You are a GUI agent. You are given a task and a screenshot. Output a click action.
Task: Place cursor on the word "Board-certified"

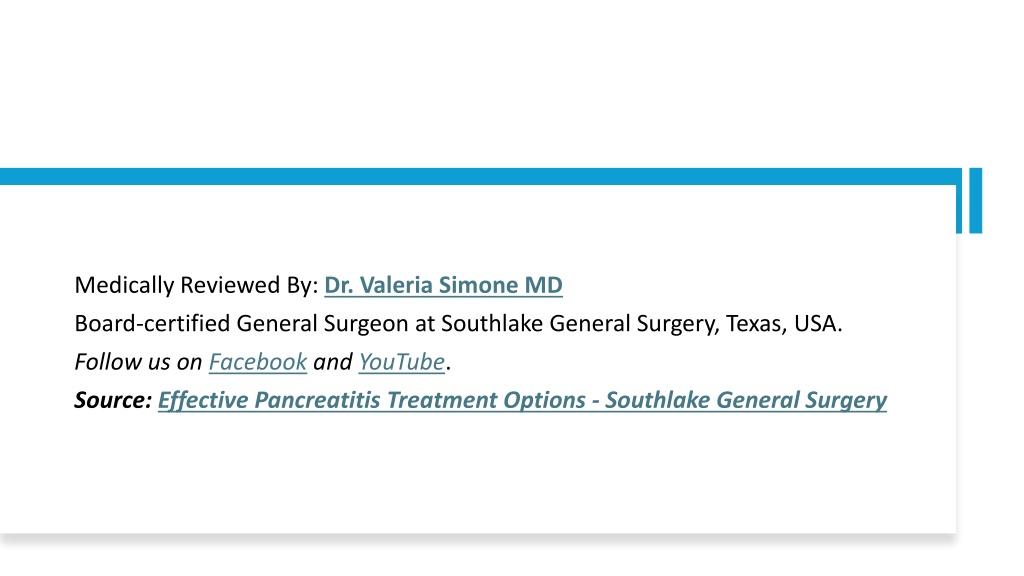152,324
